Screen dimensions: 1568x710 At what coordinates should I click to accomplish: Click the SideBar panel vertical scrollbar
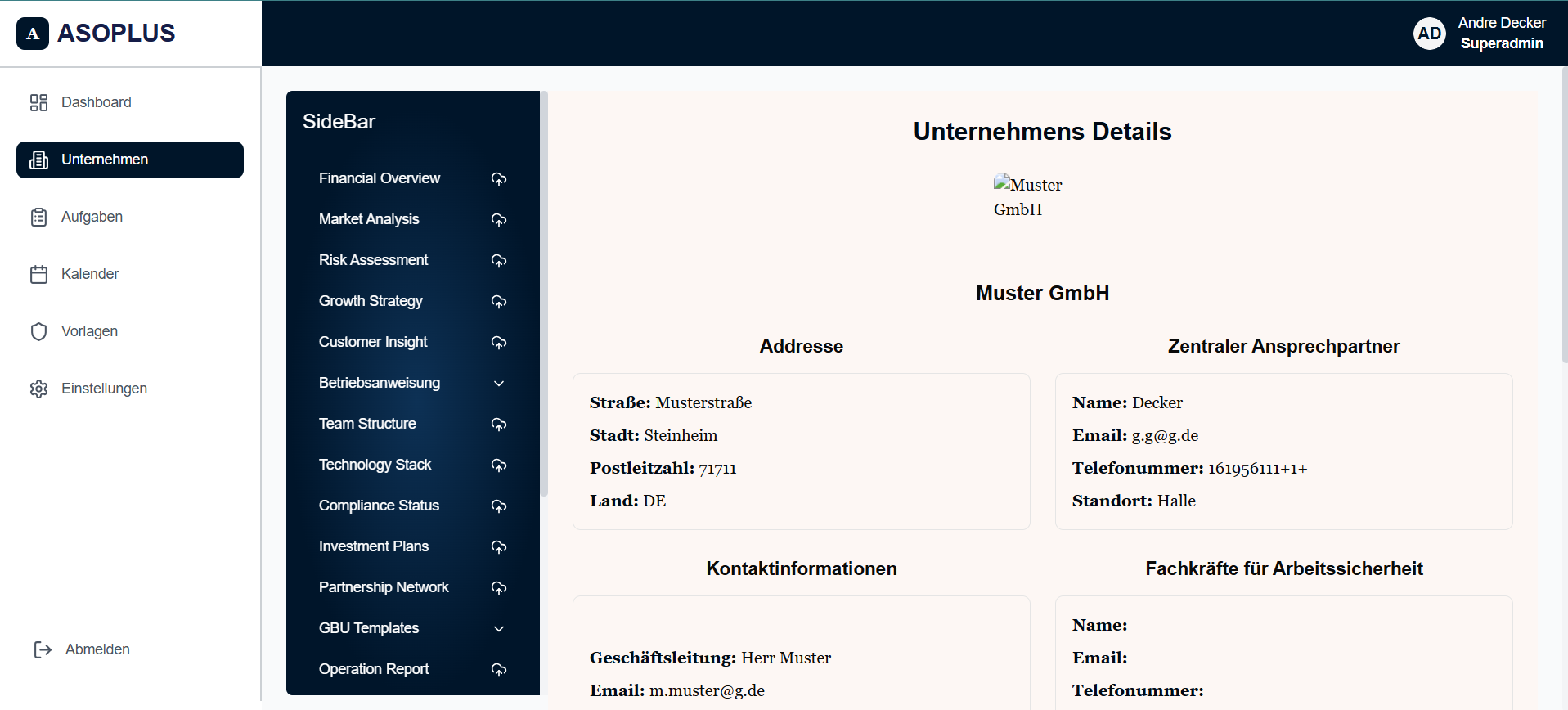pos(544,294)
